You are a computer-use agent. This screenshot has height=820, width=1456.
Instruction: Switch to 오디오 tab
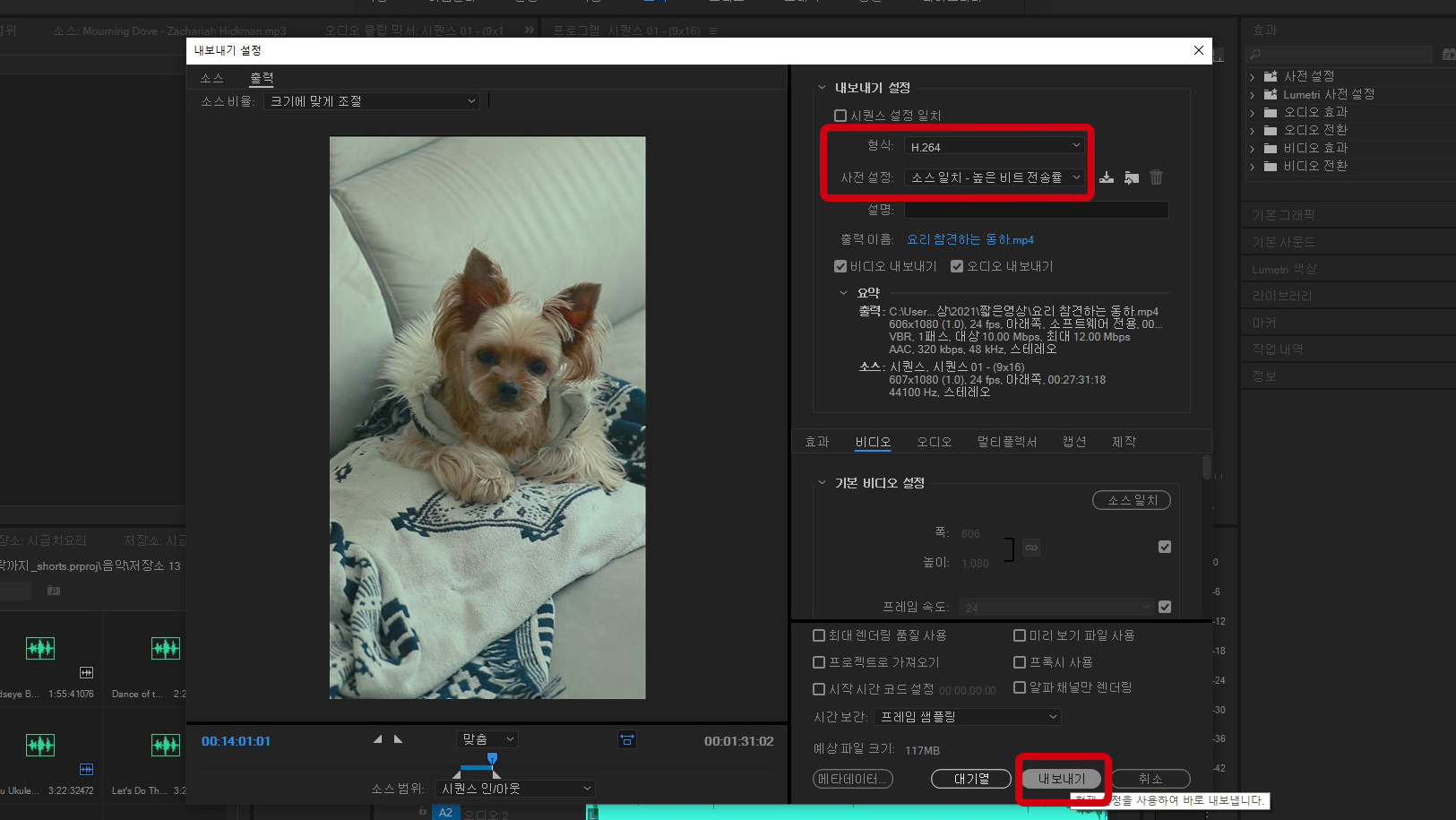pos(935,442)
